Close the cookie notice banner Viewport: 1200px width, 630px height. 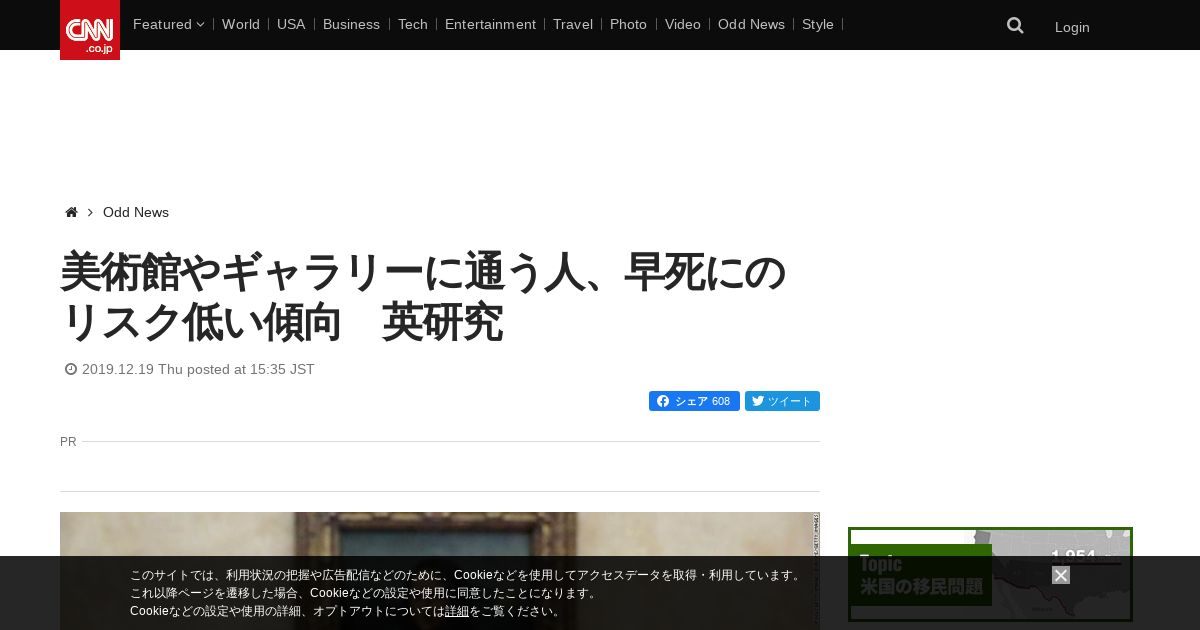click(x=1061, y=575)
